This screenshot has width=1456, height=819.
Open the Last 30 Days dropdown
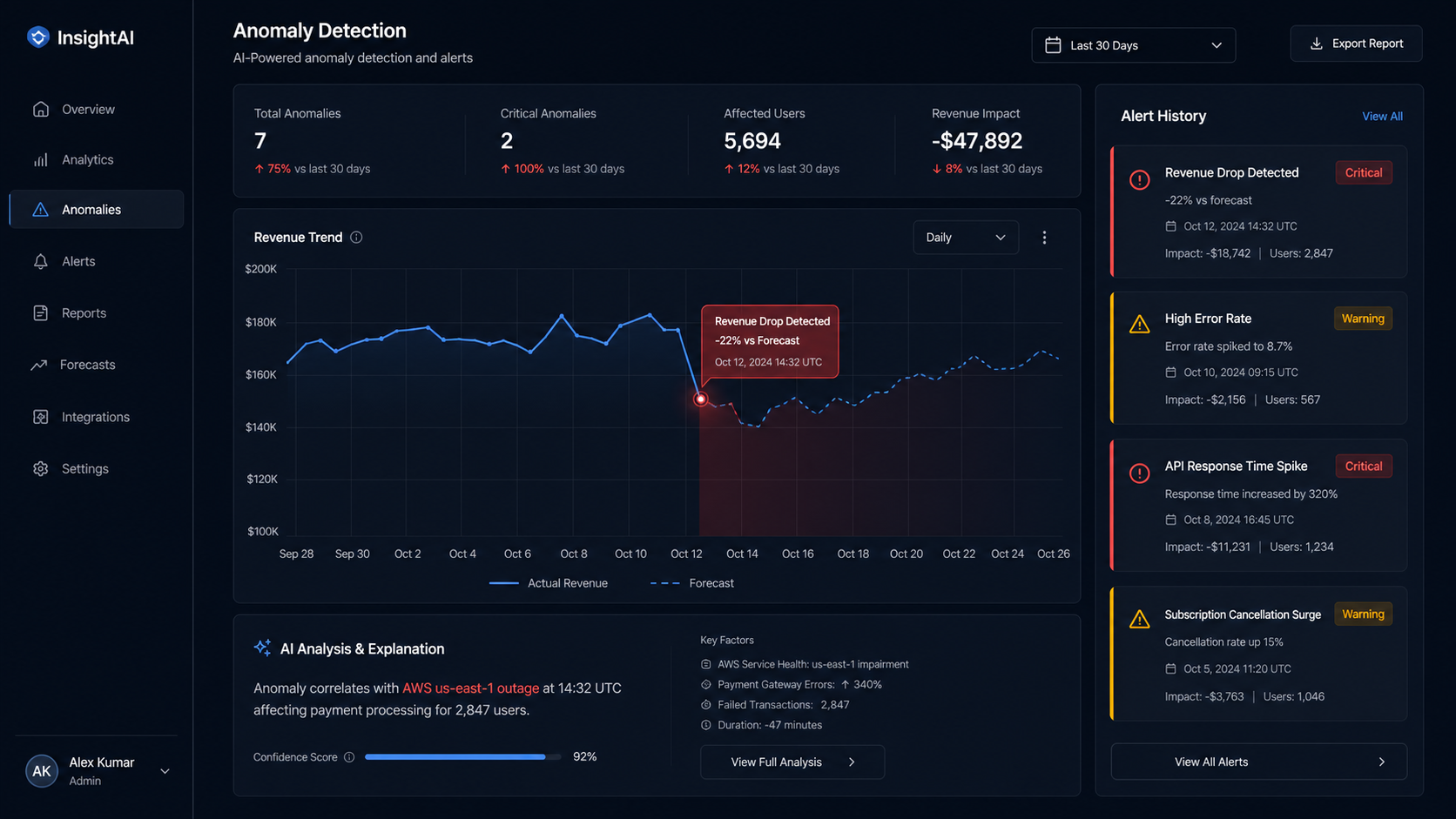point(1133,45)
